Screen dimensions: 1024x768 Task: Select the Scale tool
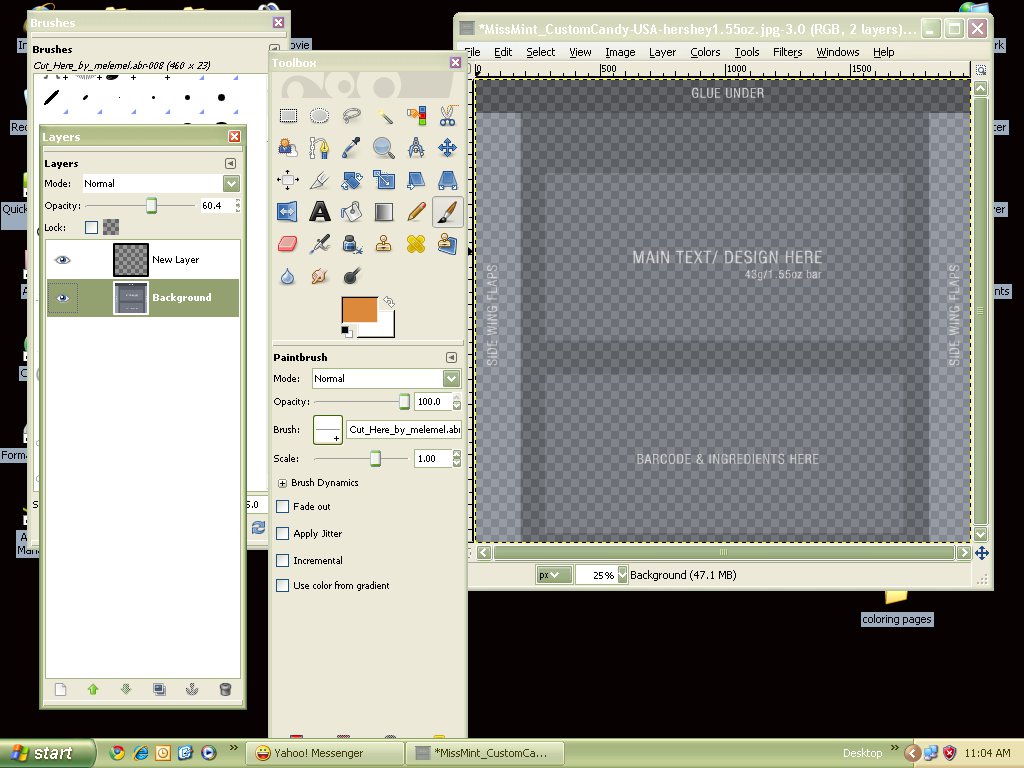384,180
